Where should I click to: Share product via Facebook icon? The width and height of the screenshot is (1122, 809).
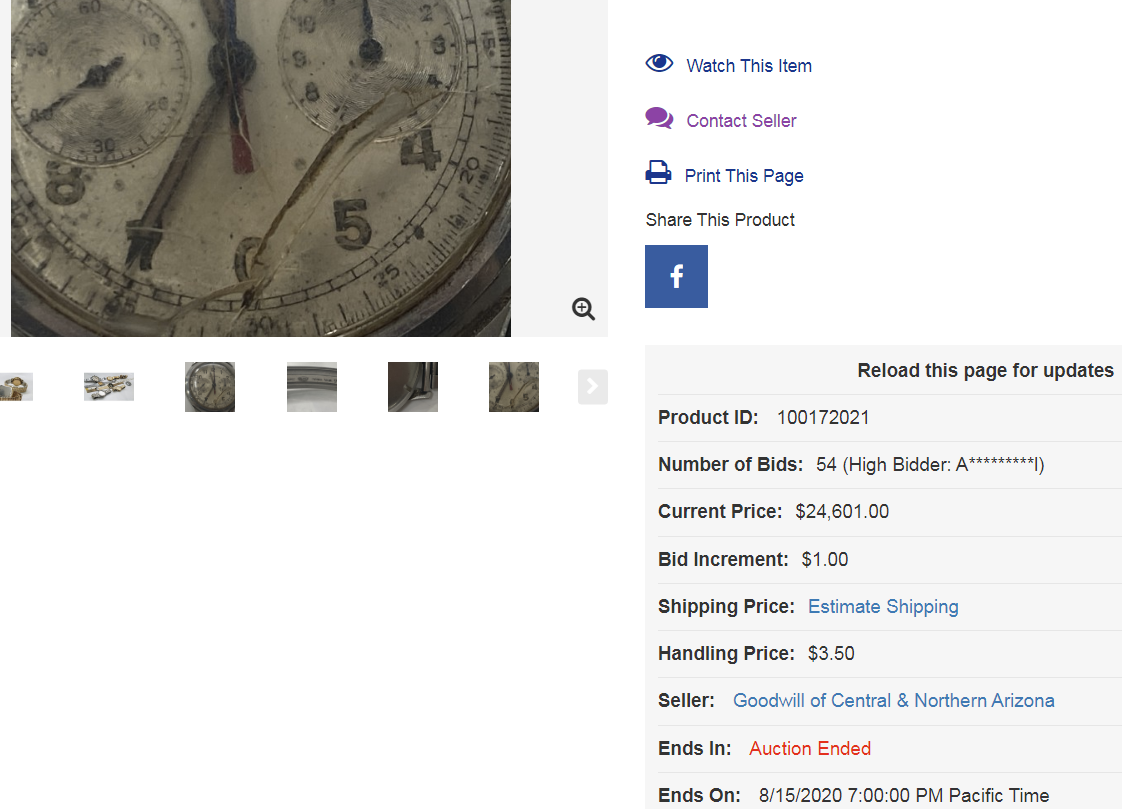(676, 276)
